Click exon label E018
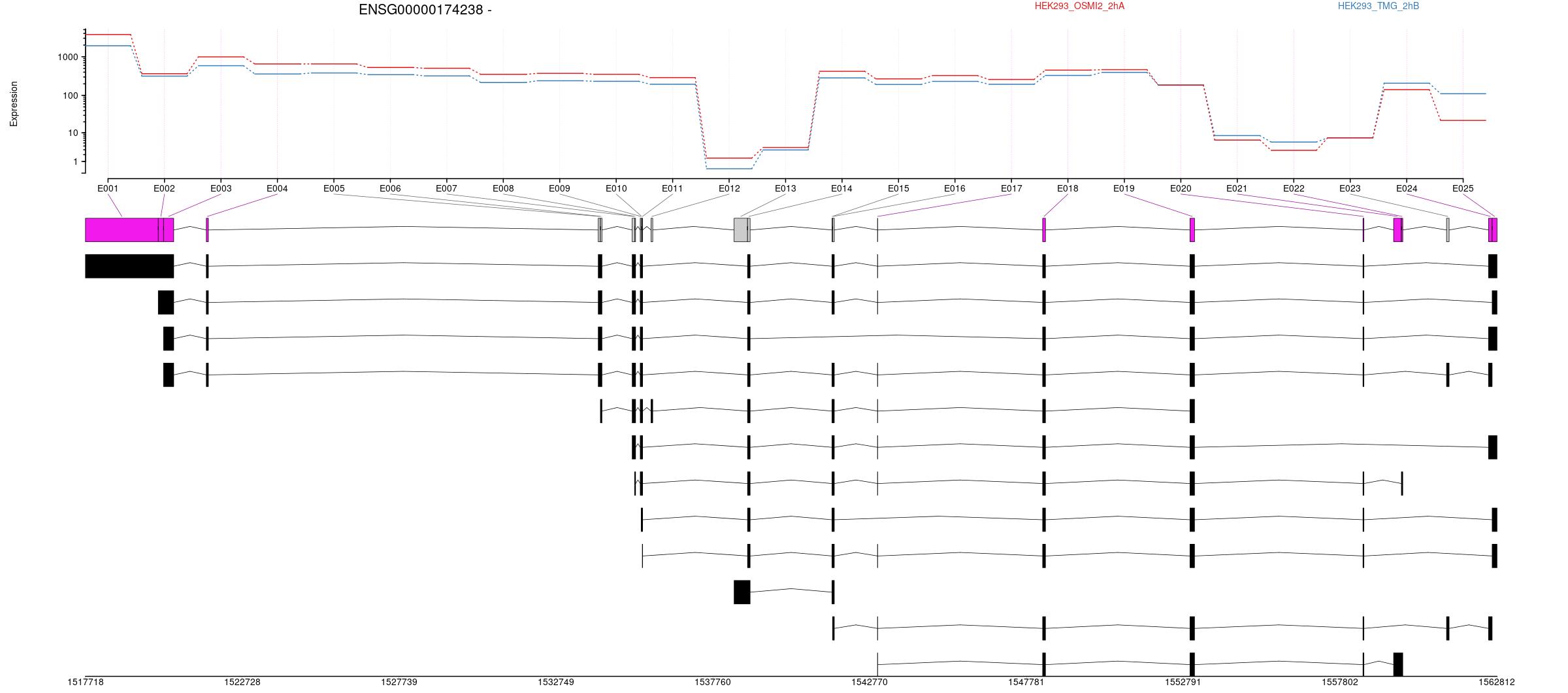1568x693 pixels. coord(1068,188)
